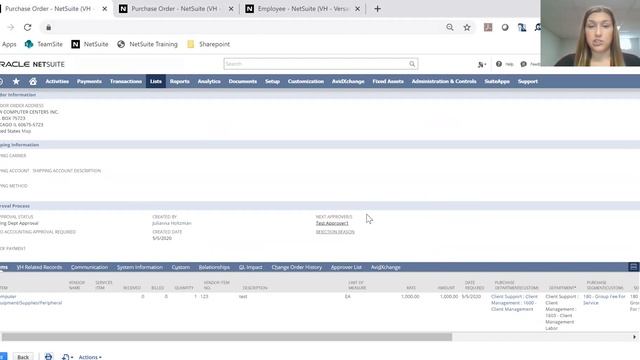This screenshot has width=640, height=360.
Task: Open the Analytics menu
Action: click(x=209, y=81)
